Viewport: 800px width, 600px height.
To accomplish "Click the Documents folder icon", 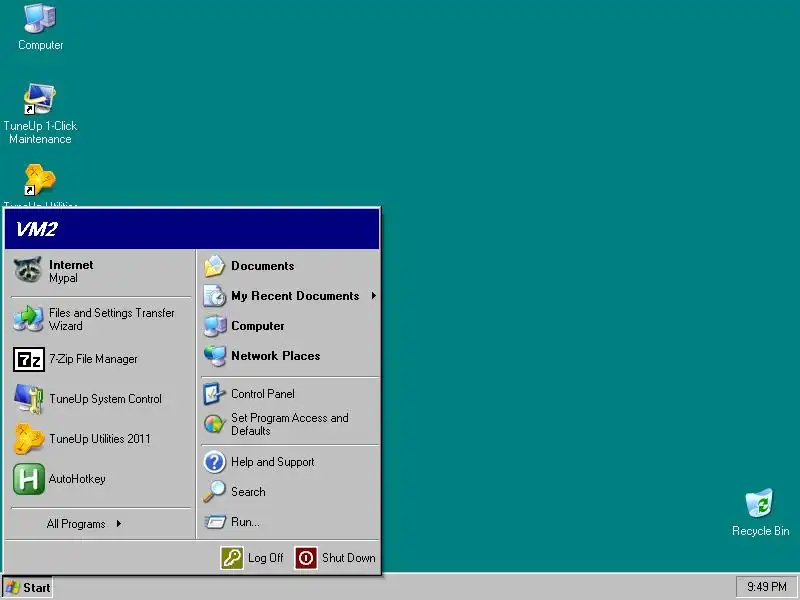I will [x=214, y=266].
